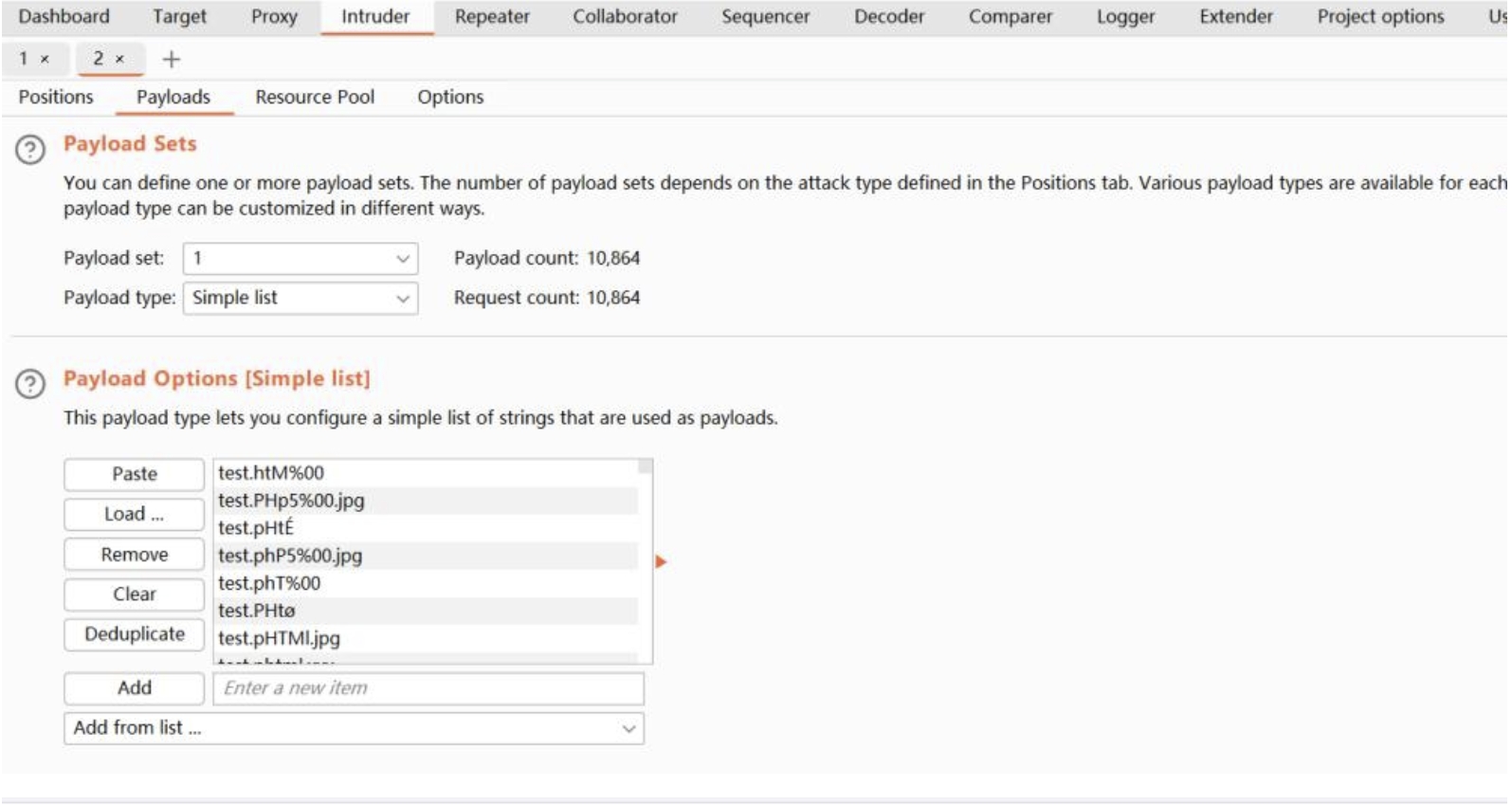Image resolution: width=1512 pixels, height=805 pixels.
Task: Switch to the Proxy tab
Action: pos(274,16)
